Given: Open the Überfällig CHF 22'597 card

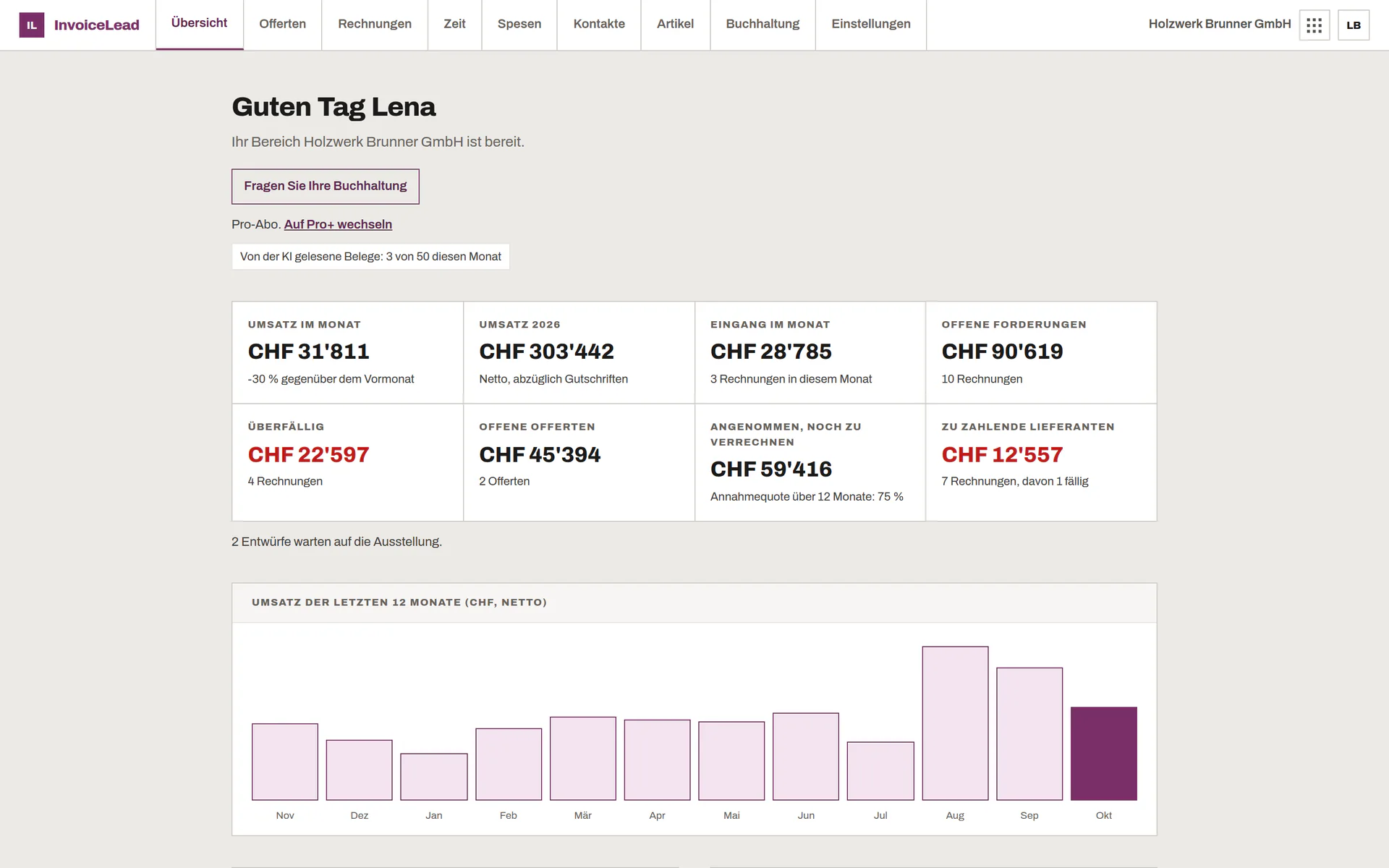Looking at the screenshot, I should point(347,462).
